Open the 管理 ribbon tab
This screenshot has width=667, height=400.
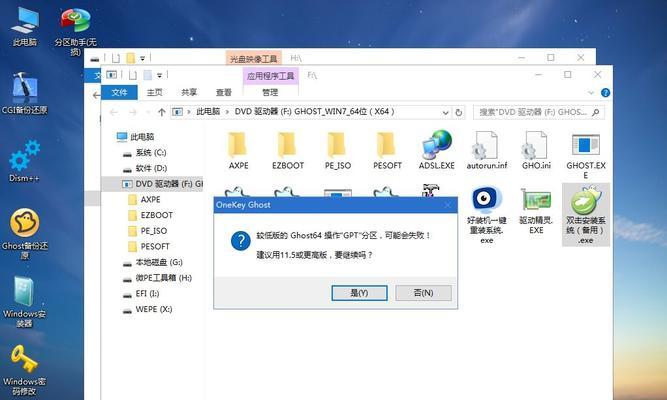270,92
